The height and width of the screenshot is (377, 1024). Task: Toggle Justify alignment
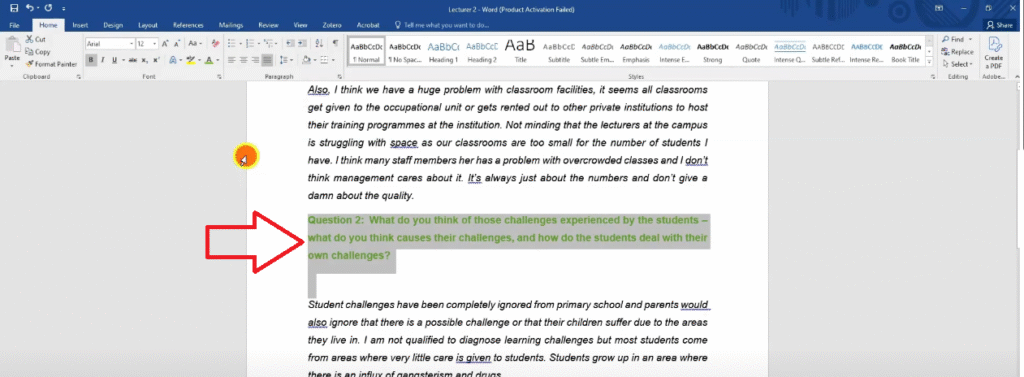pos(267,60)
